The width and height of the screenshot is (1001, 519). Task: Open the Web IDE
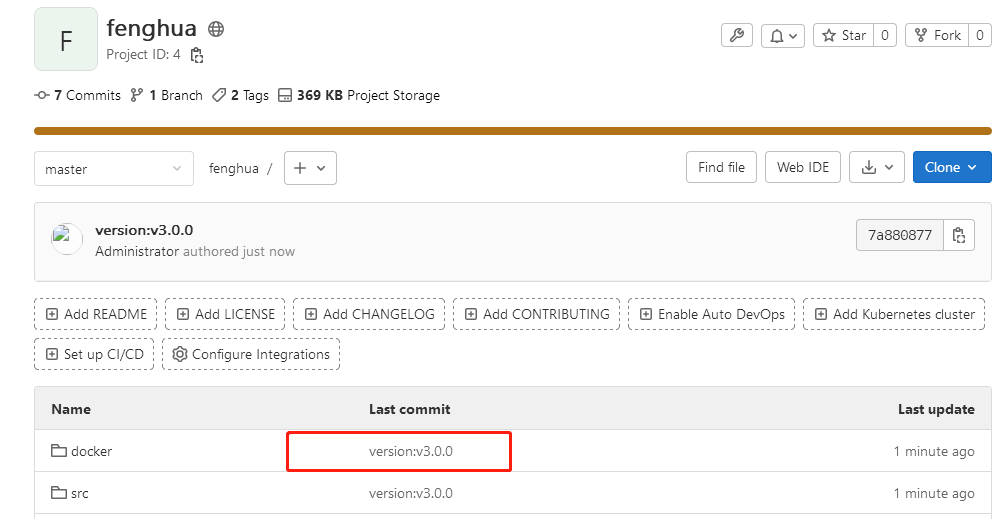tap(803, 168)
